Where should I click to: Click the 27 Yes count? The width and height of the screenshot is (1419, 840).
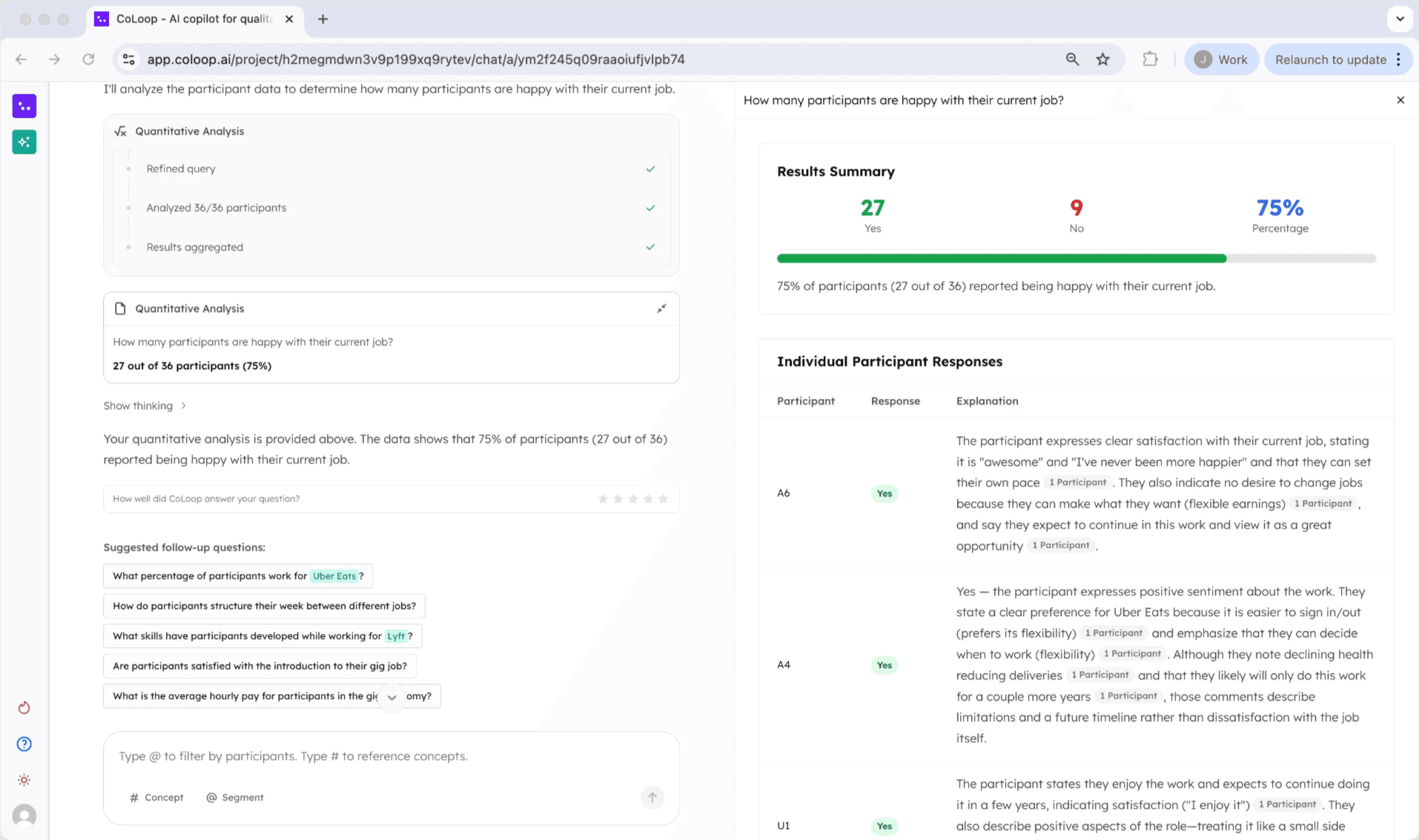tap(873, 208)
